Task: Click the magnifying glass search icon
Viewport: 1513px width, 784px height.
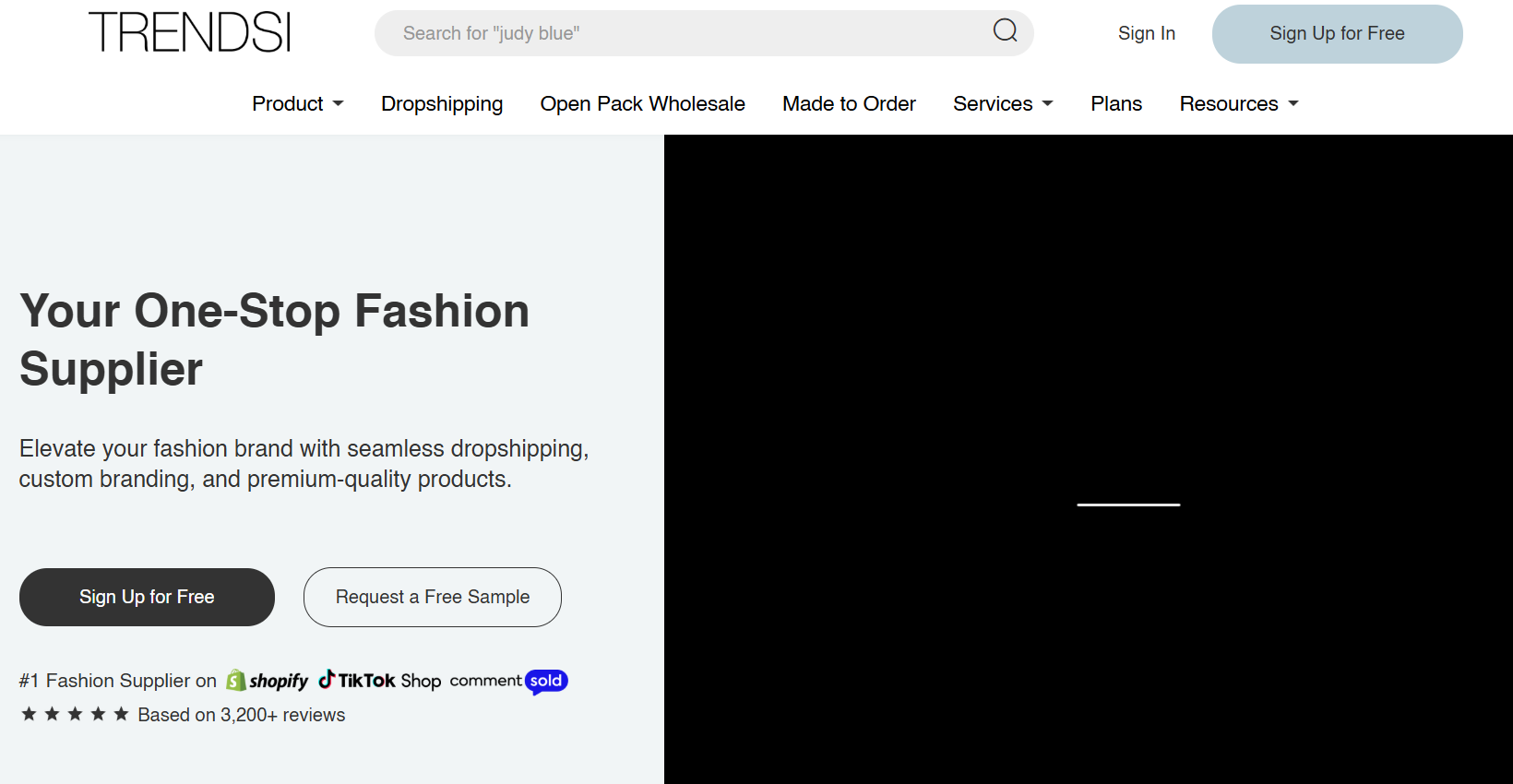Action: point(1005,31)
